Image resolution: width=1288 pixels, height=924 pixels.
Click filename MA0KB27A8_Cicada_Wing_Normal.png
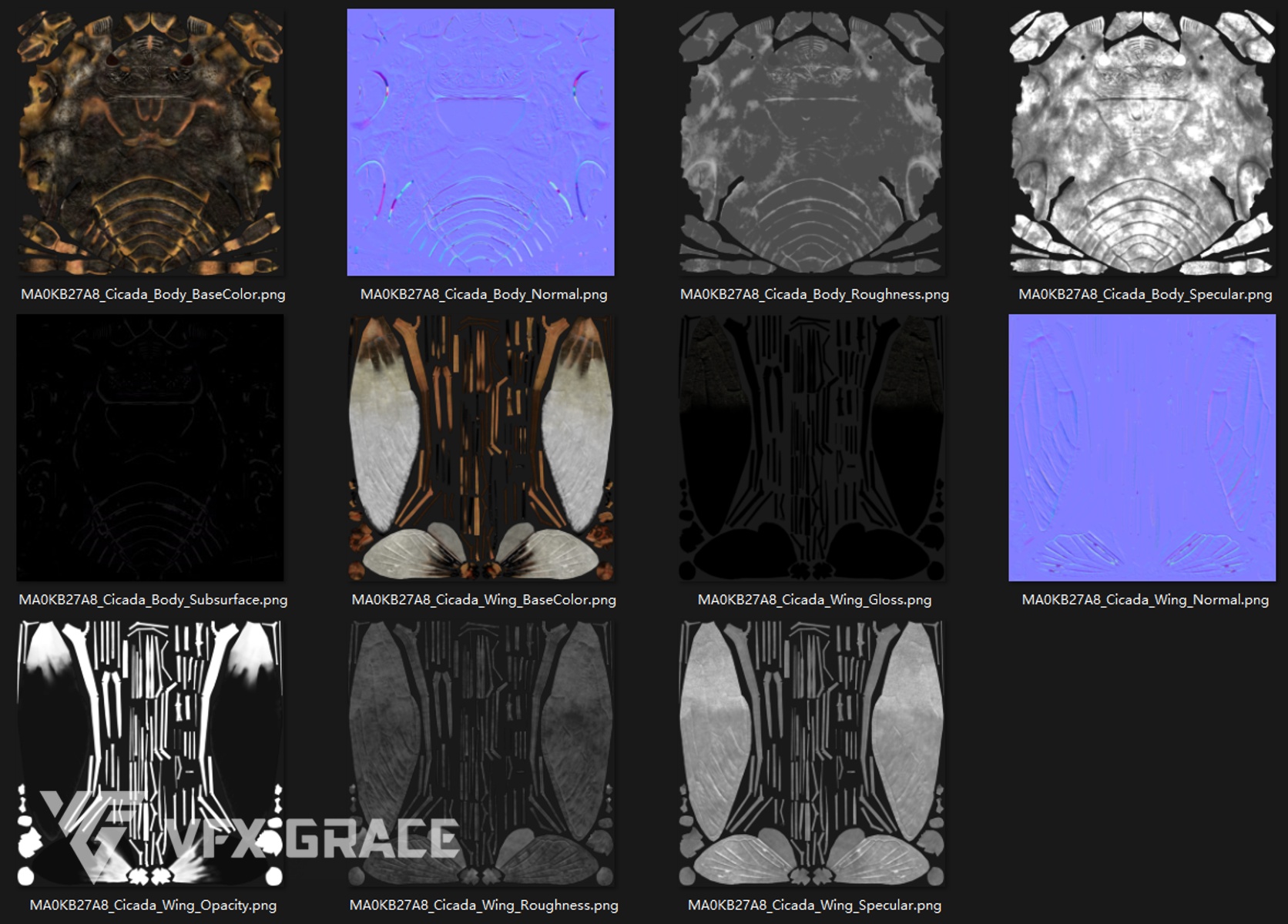1145,600
